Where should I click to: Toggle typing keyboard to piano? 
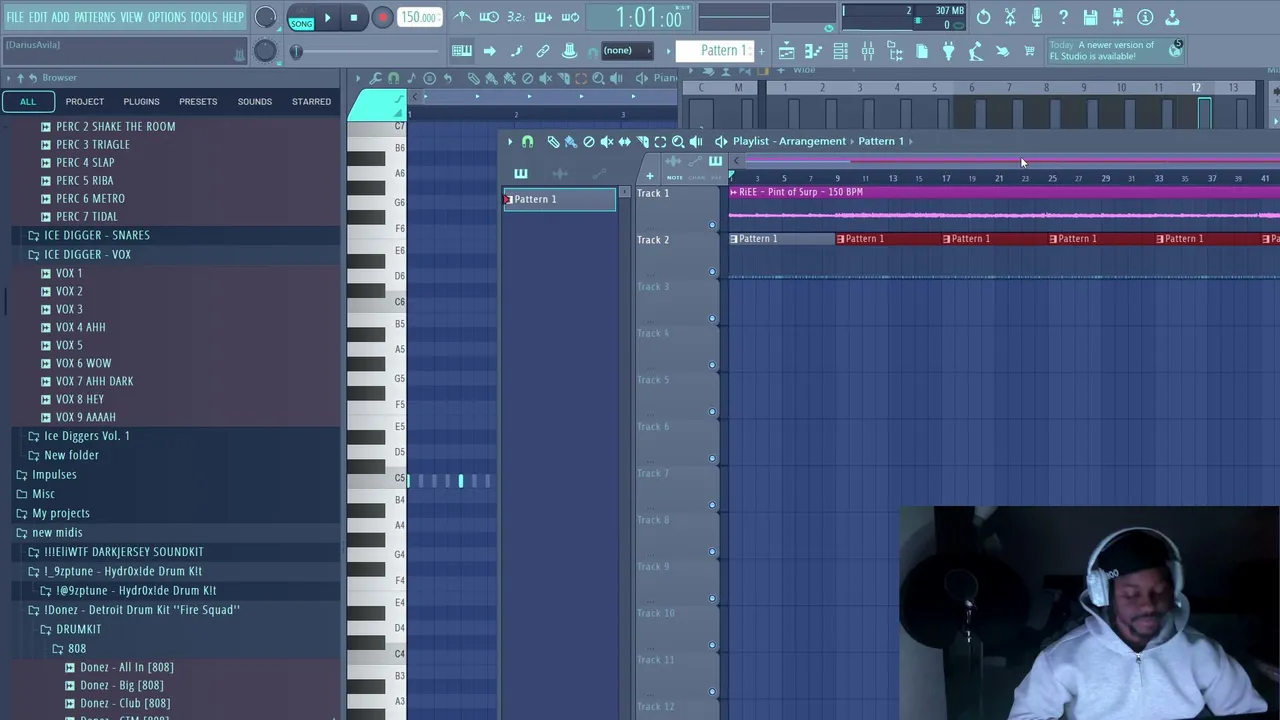pyautogui.click(x=462, y=51)
